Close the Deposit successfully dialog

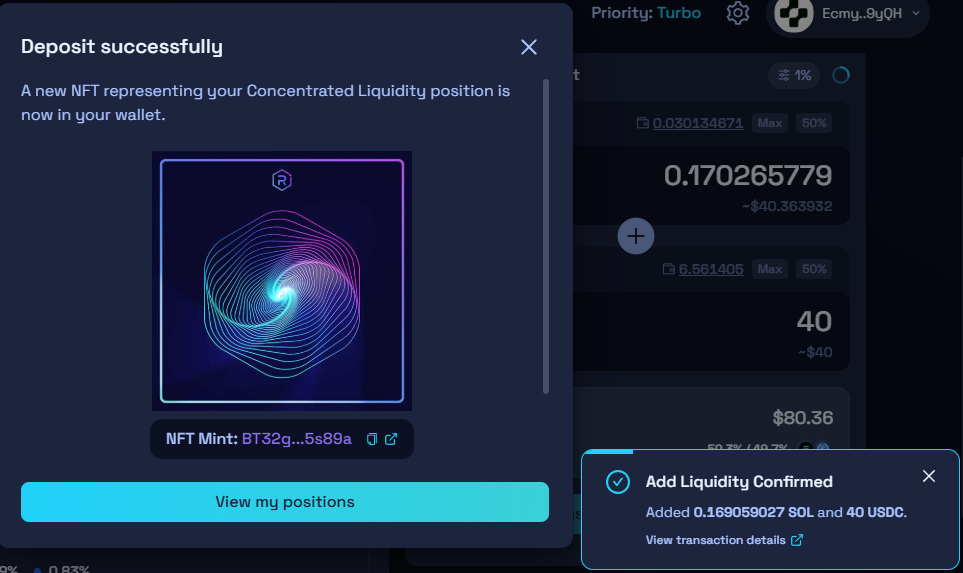click(x=529, y=47)
